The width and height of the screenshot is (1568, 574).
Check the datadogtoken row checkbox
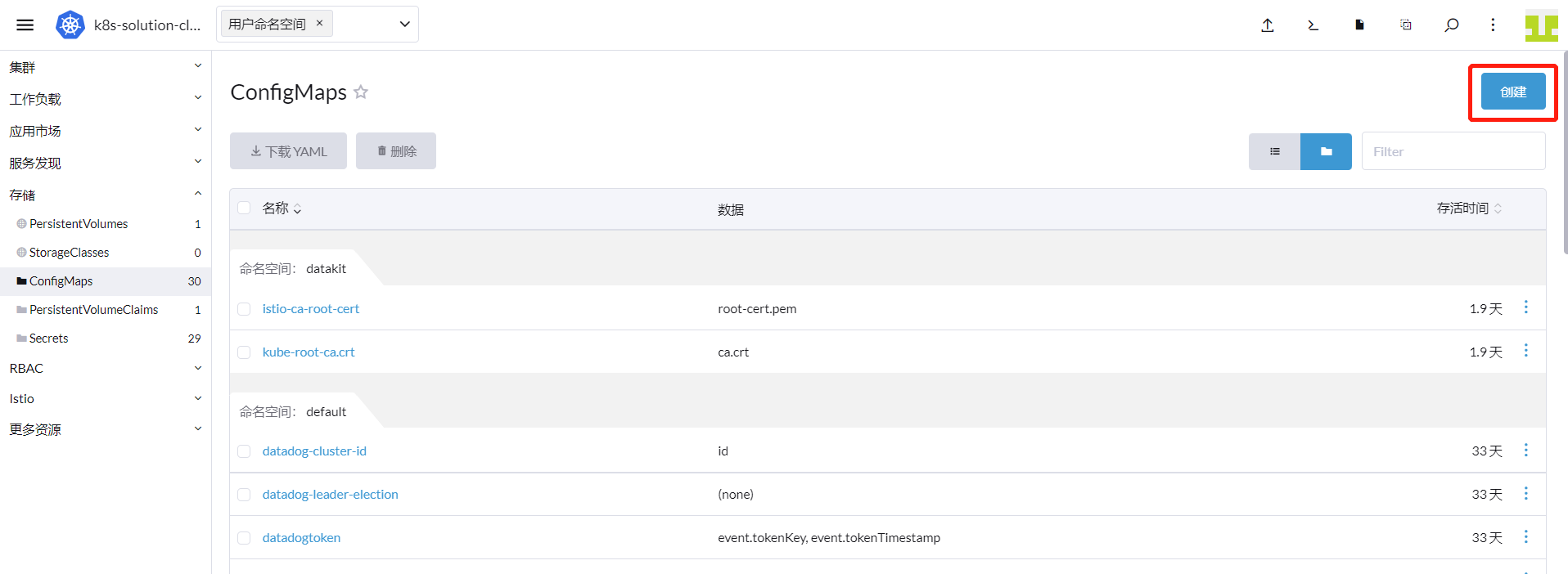(244, 538)
